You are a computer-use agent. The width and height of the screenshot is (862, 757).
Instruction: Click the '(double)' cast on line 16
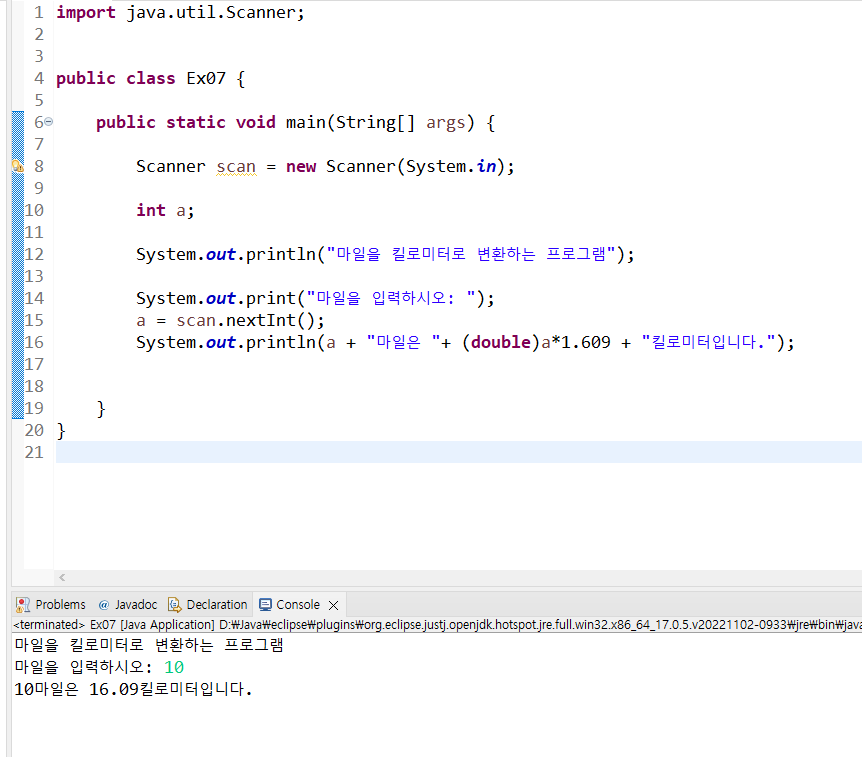pyautogui.click(x=501, y=342)
